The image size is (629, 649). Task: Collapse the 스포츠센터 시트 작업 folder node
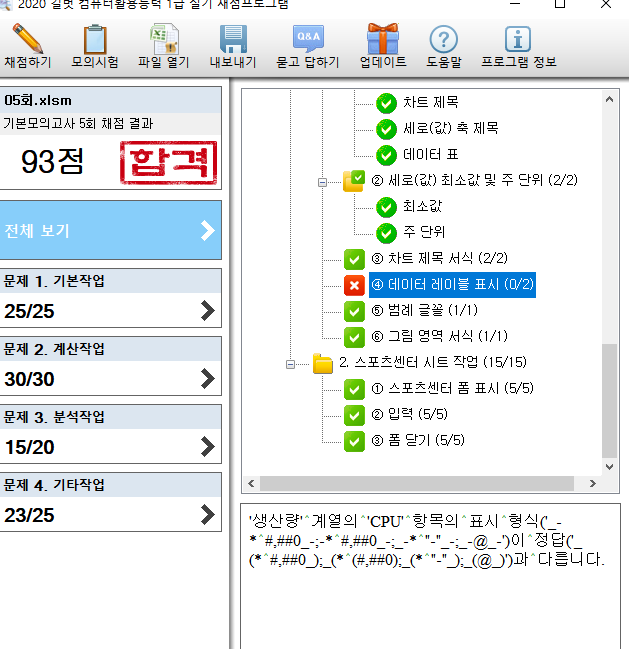(291, 364)
